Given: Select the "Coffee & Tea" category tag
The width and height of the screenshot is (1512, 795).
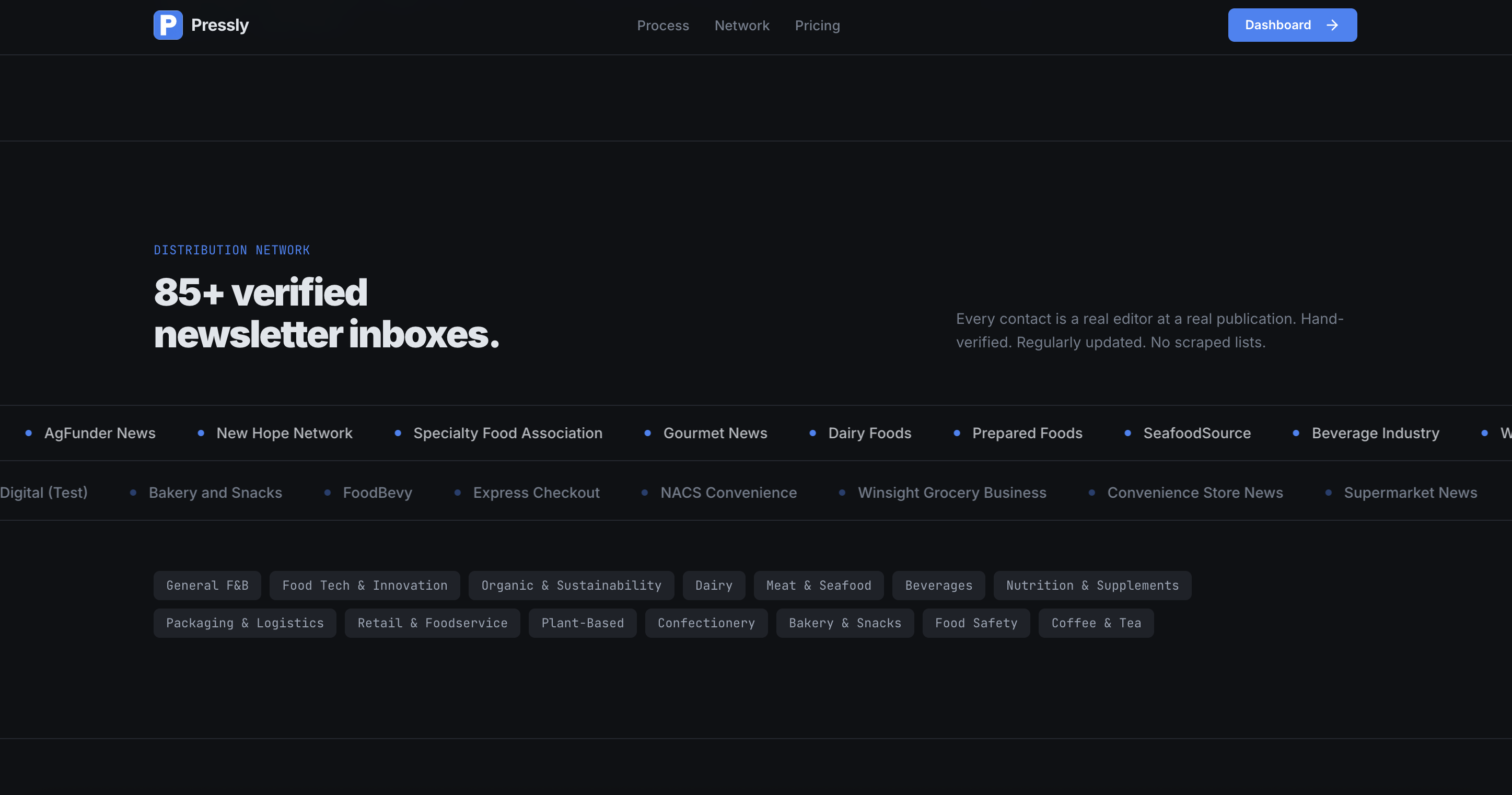Looking at the screenshot, I should (x=1096, y=623).
